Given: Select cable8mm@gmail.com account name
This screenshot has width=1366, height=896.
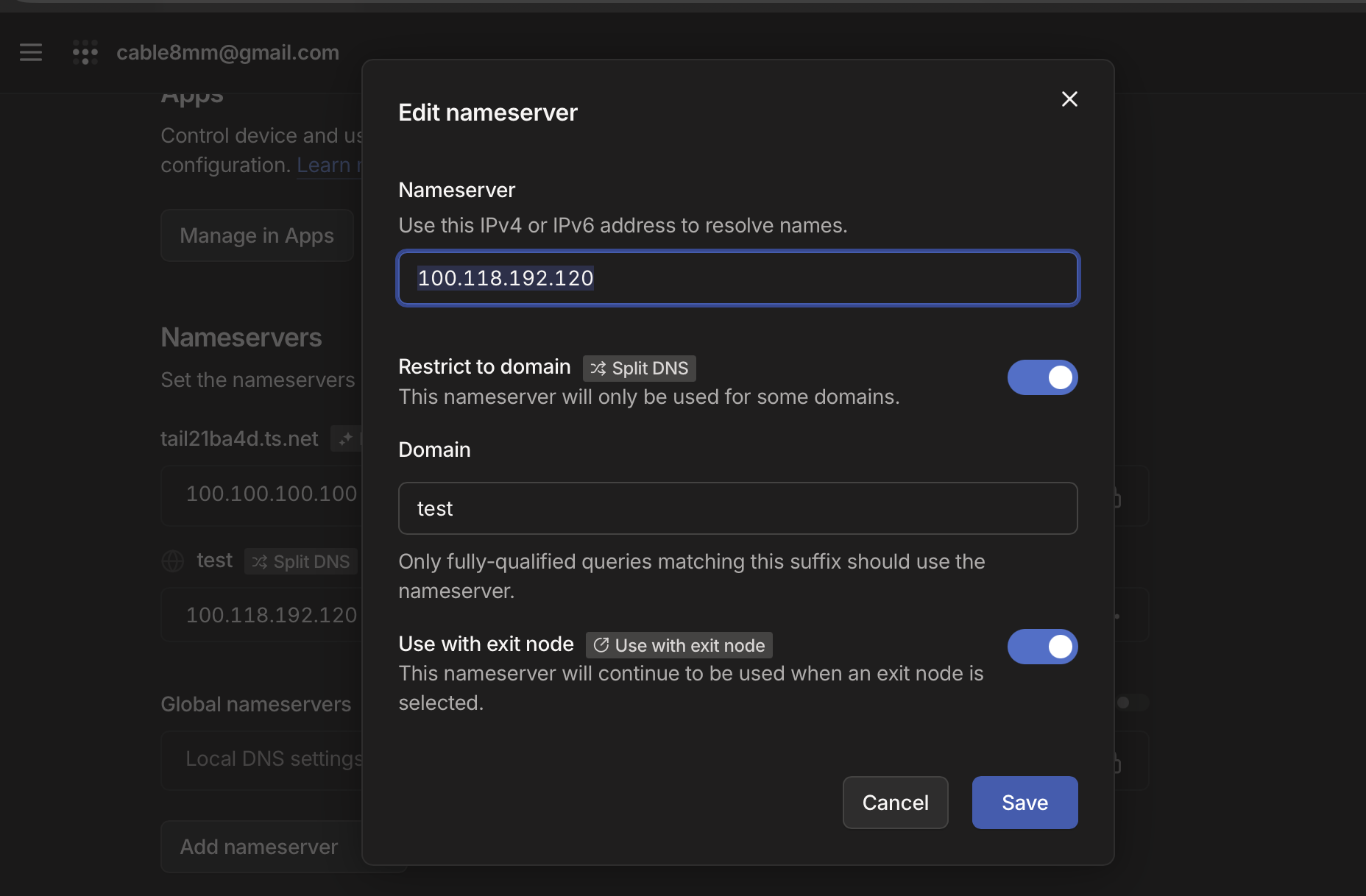Looking at the screenshot, I should pyautogui.click(x=227, y=52).
